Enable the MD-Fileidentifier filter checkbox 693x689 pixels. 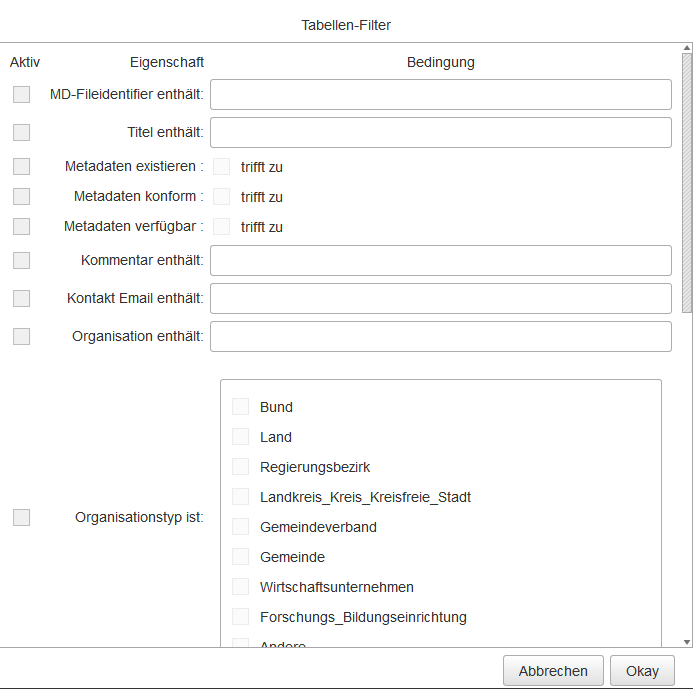click(x=21, y=95)
